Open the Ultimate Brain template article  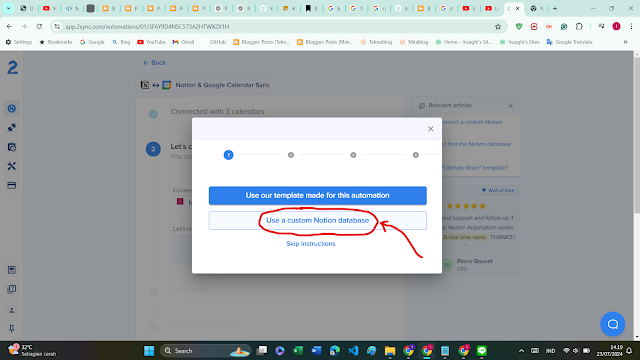[x=475, y=168]
